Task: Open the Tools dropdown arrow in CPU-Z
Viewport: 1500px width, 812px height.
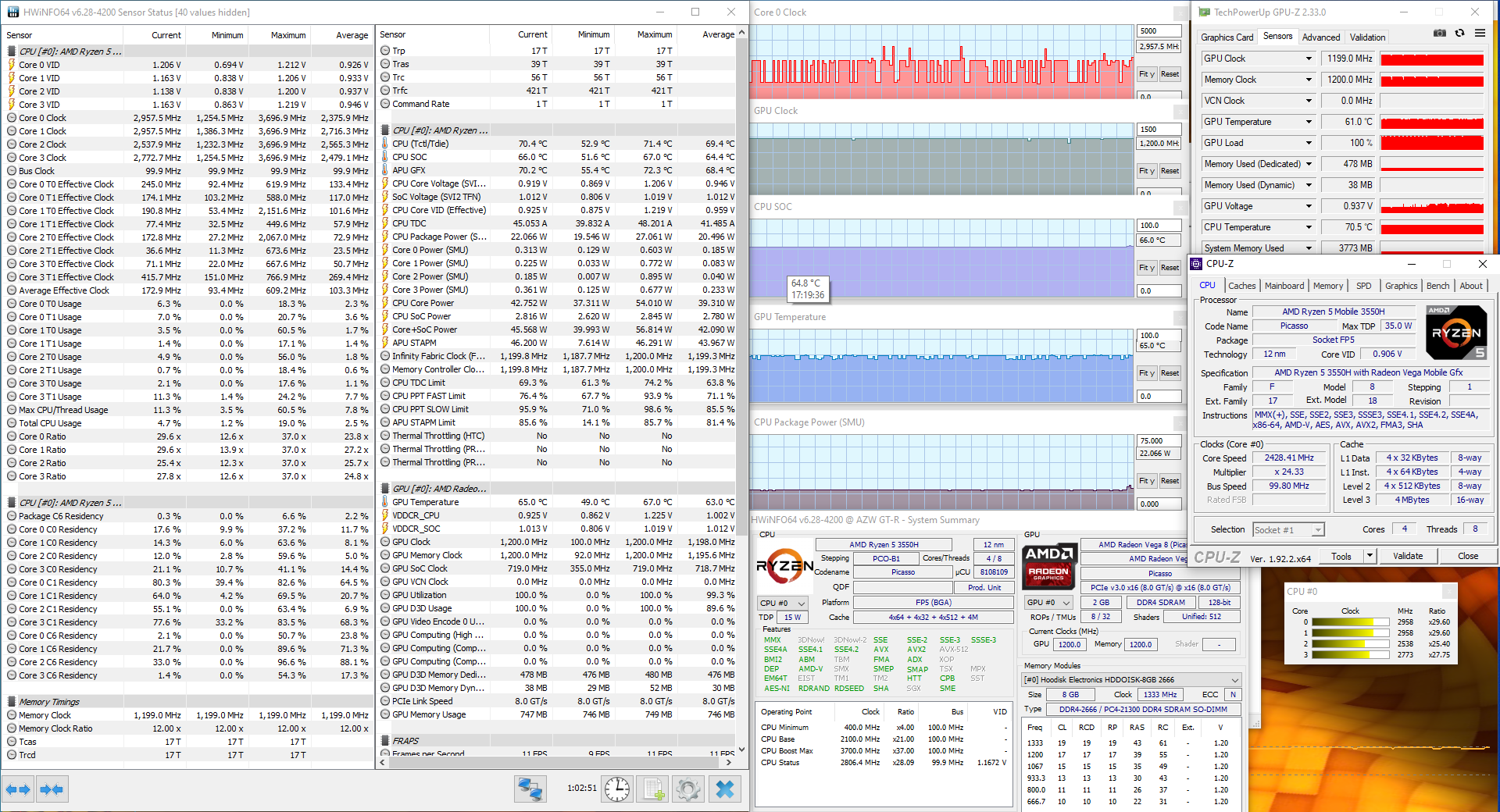Action: pos(1370,556)
